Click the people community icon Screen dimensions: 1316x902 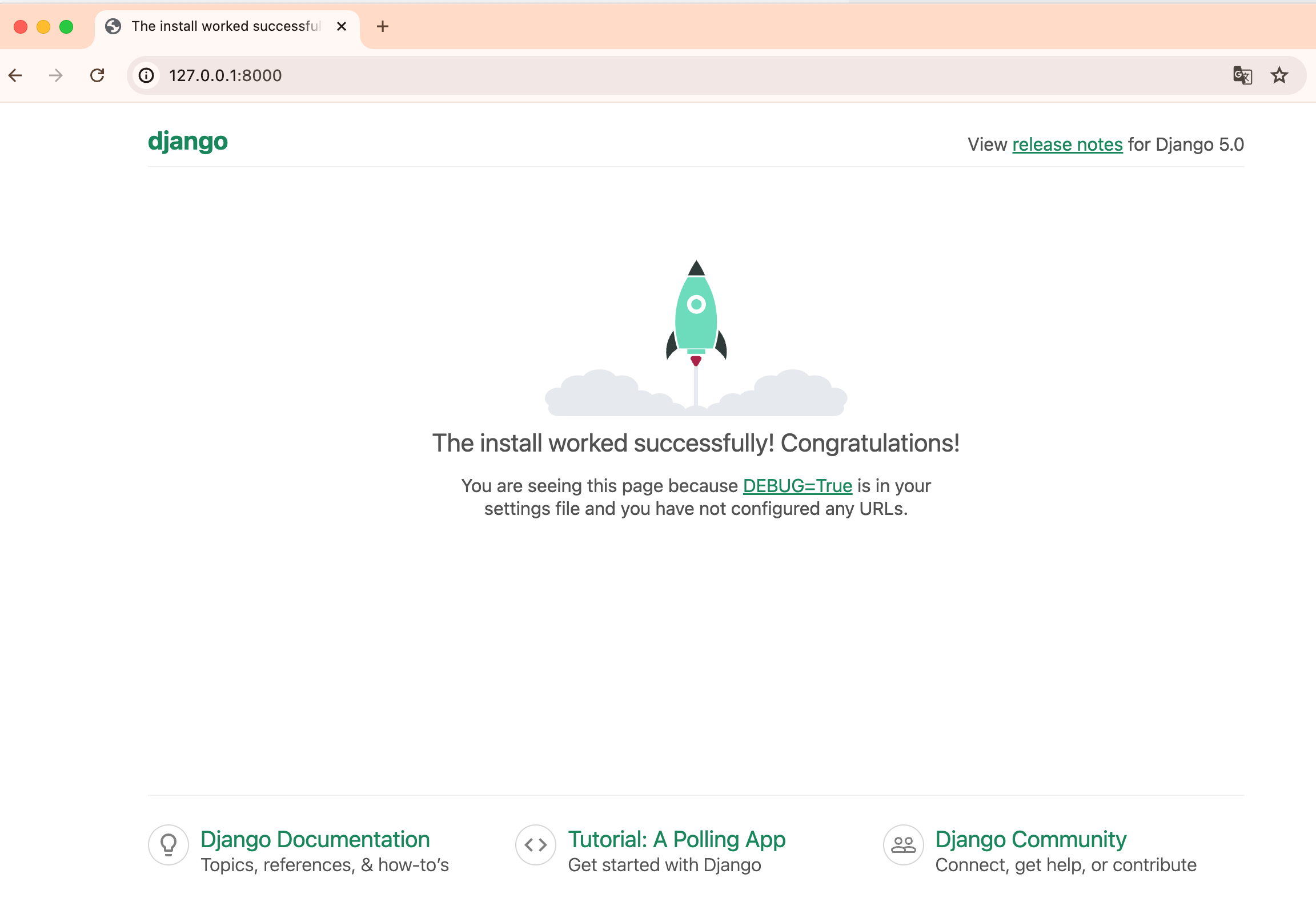point(904,845)
